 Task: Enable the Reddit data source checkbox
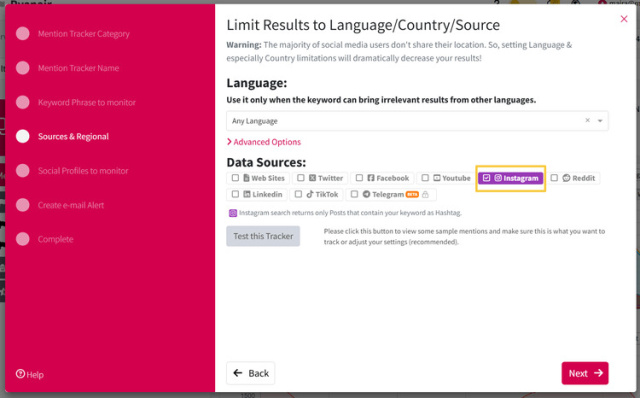[554, 178]
